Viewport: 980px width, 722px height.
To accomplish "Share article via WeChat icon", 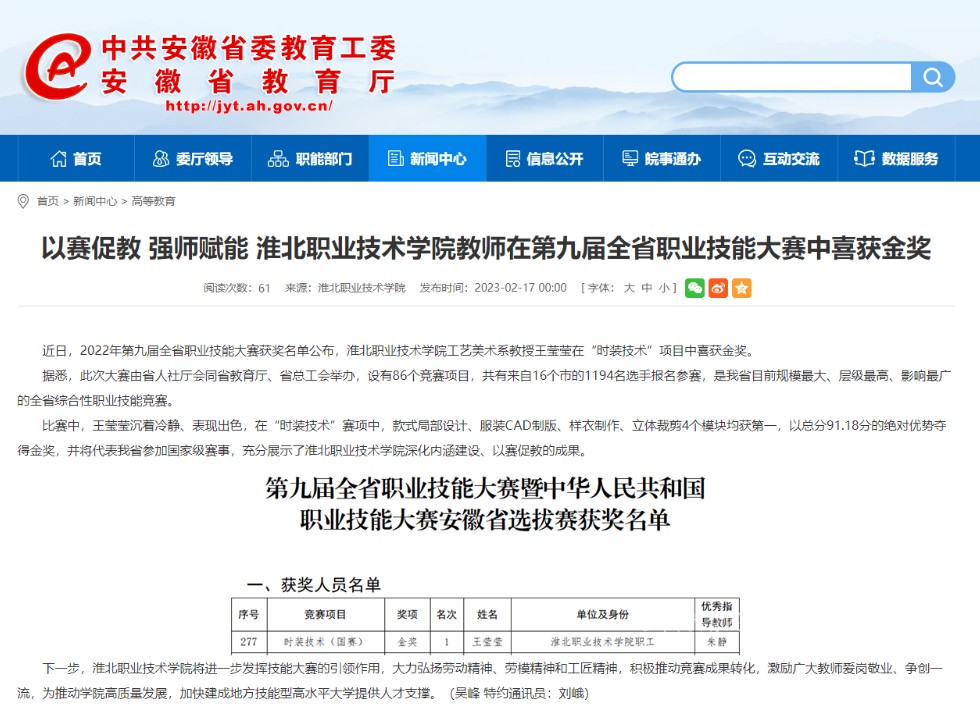I will [695, 288].
